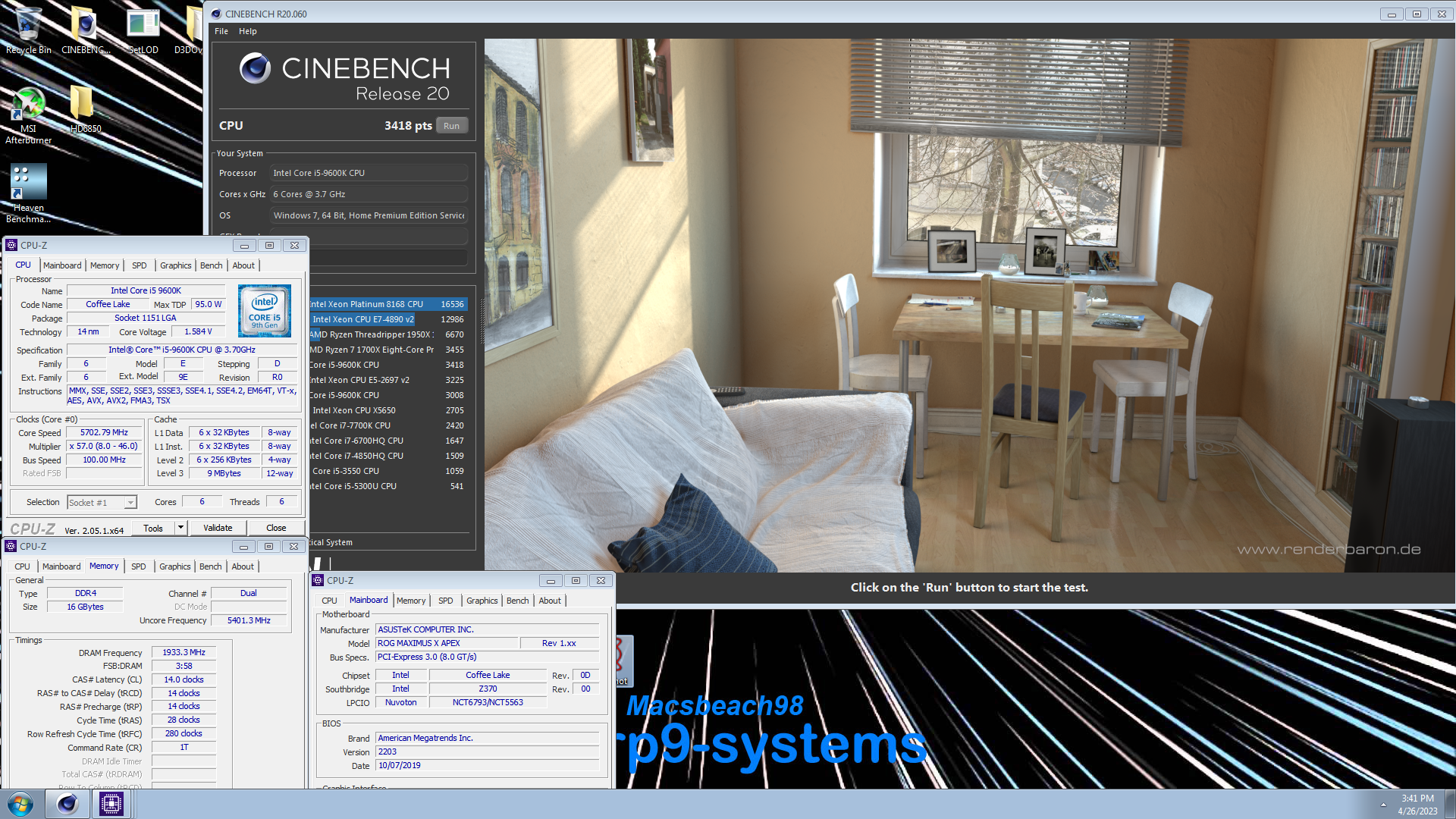Select AMD Ryzen Threadripper 1950X ranking row

(x=388, y=334)
